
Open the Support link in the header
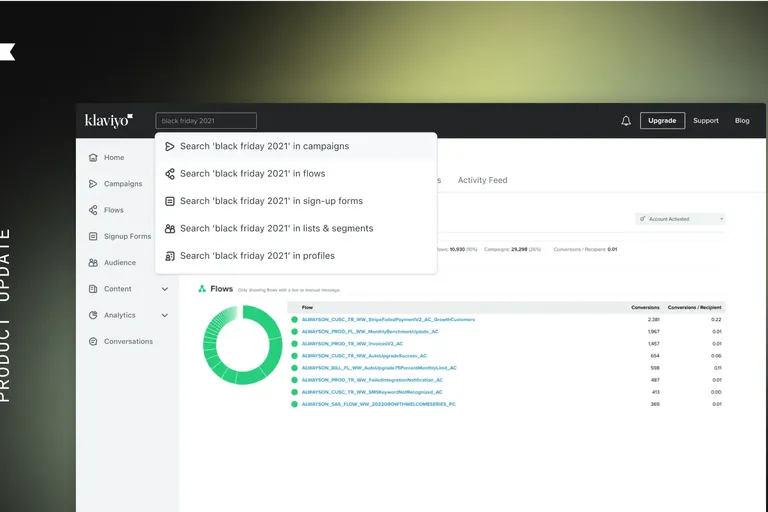(706, 121)
